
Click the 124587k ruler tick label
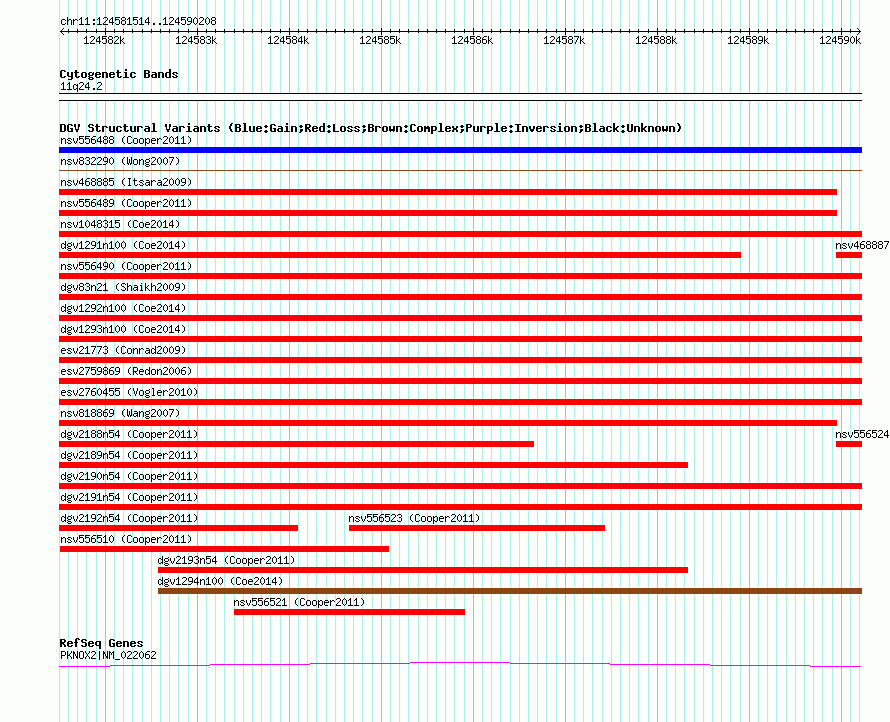coord(564,40)
